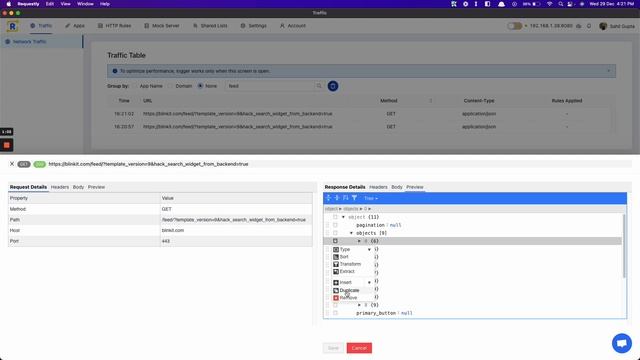Collapse the objects [9] node
The height and width of the screenshot is (360, 640).
[351, 233]
